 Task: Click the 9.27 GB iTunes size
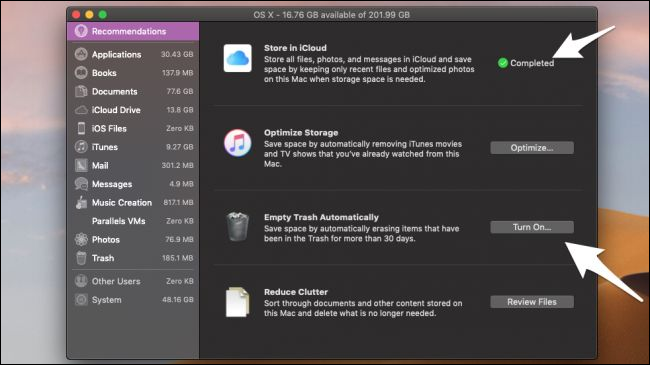179,147
